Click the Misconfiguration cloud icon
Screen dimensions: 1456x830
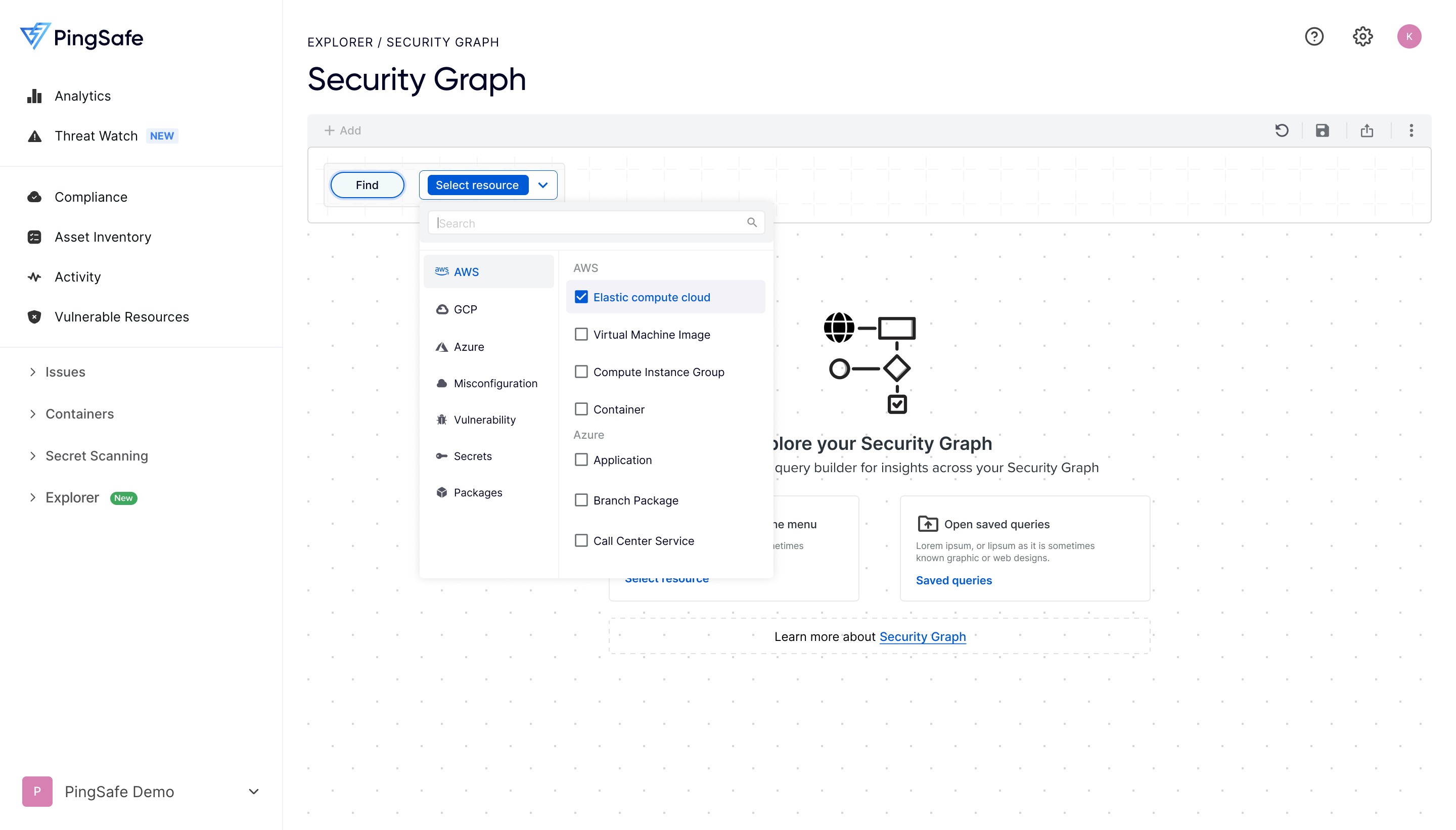coord(441,383)
